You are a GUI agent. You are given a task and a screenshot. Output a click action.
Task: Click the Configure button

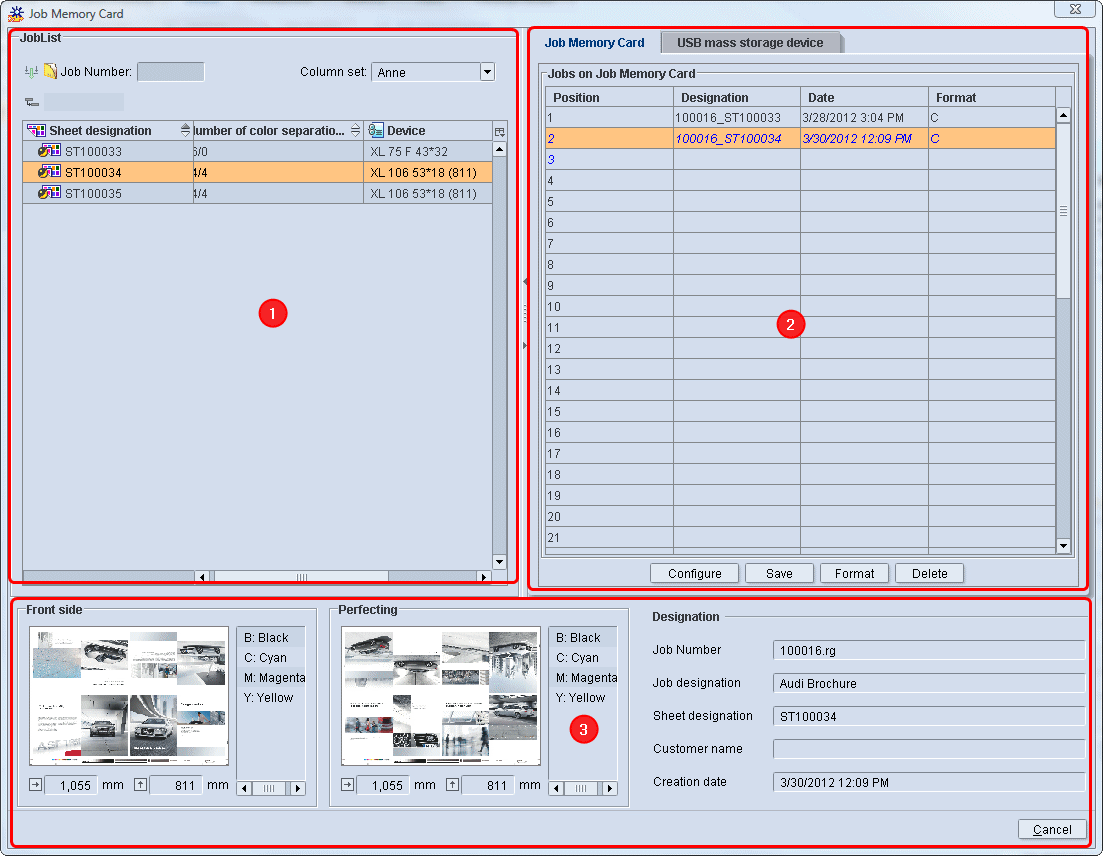pos(694,573)
